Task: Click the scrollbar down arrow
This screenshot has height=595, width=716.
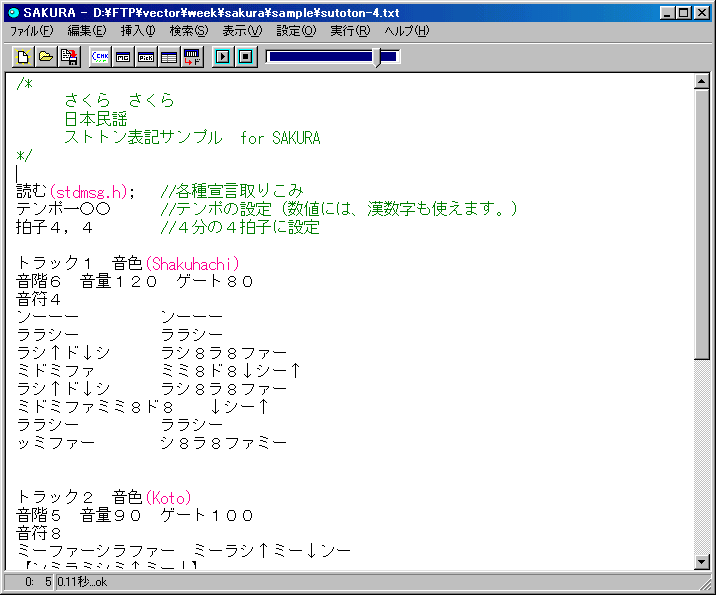Action: 701,562
